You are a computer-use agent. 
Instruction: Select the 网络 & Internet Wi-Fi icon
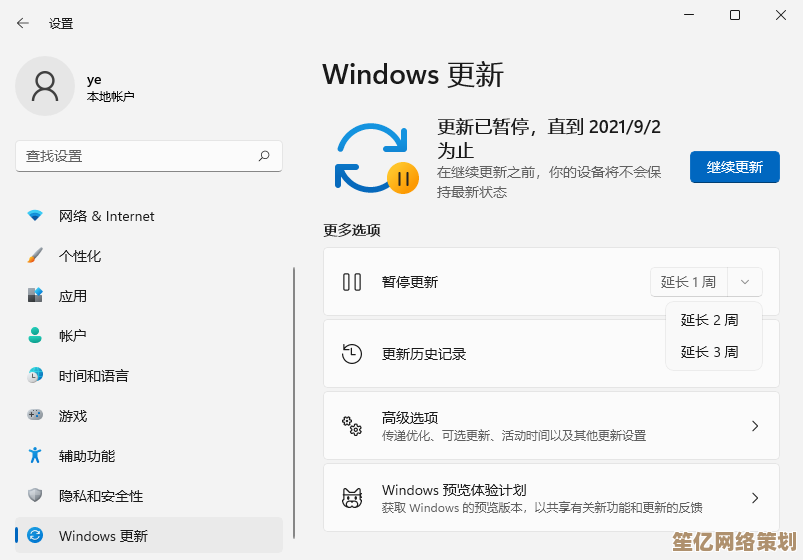pyautogui.click(x=35, y=216)
